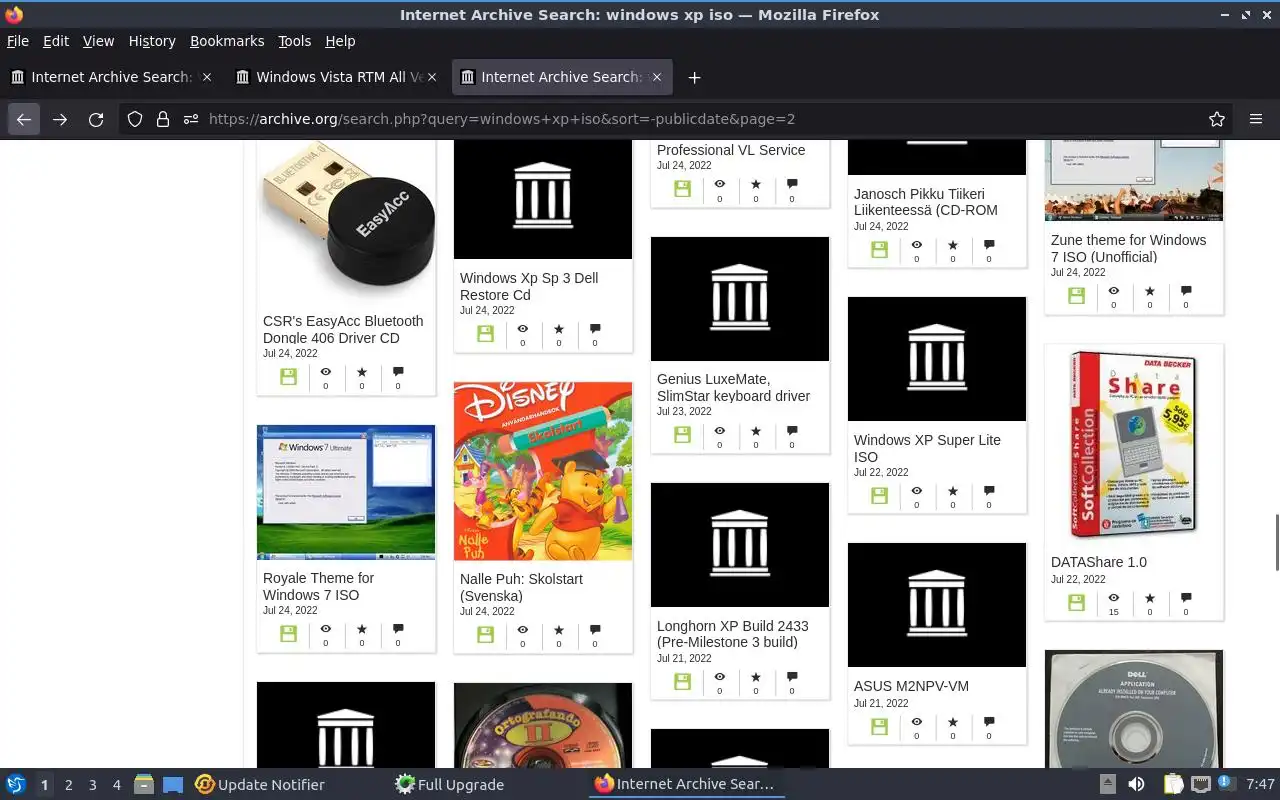This screenshot has height=800, width=1280.
Task: Click the clipboard tray icon
Action: point(1173,785)
